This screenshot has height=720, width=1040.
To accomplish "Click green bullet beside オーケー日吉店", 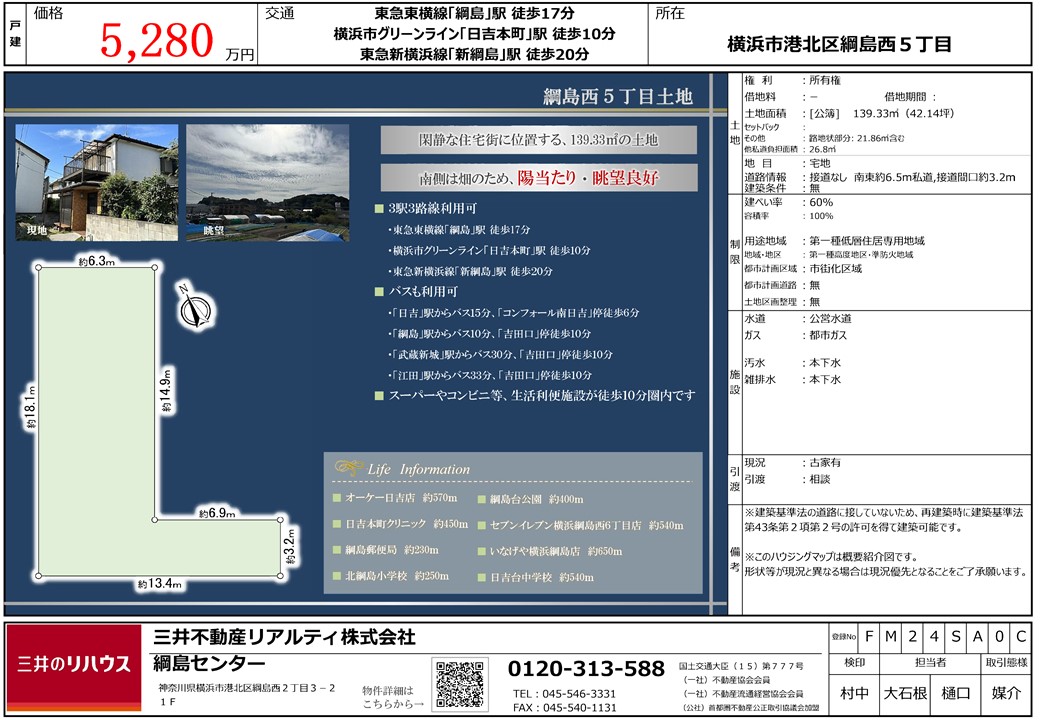I will click(337, 498).
